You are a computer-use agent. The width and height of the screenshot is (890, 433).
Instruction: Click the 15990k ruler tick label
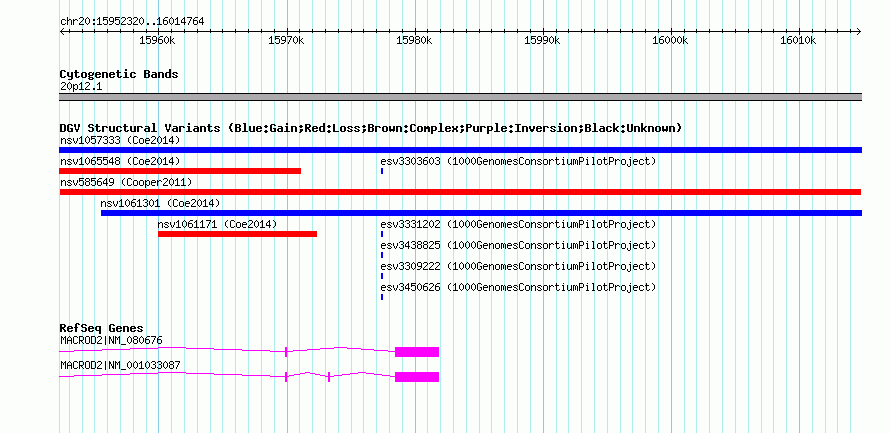click(542, 40)
